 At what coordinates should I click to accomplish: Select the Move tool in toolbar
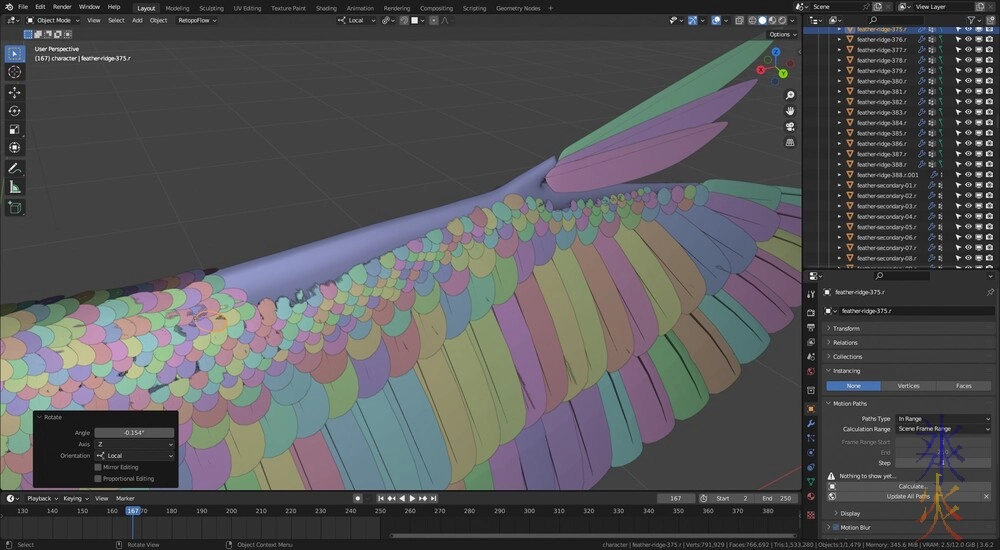[15, 92]
